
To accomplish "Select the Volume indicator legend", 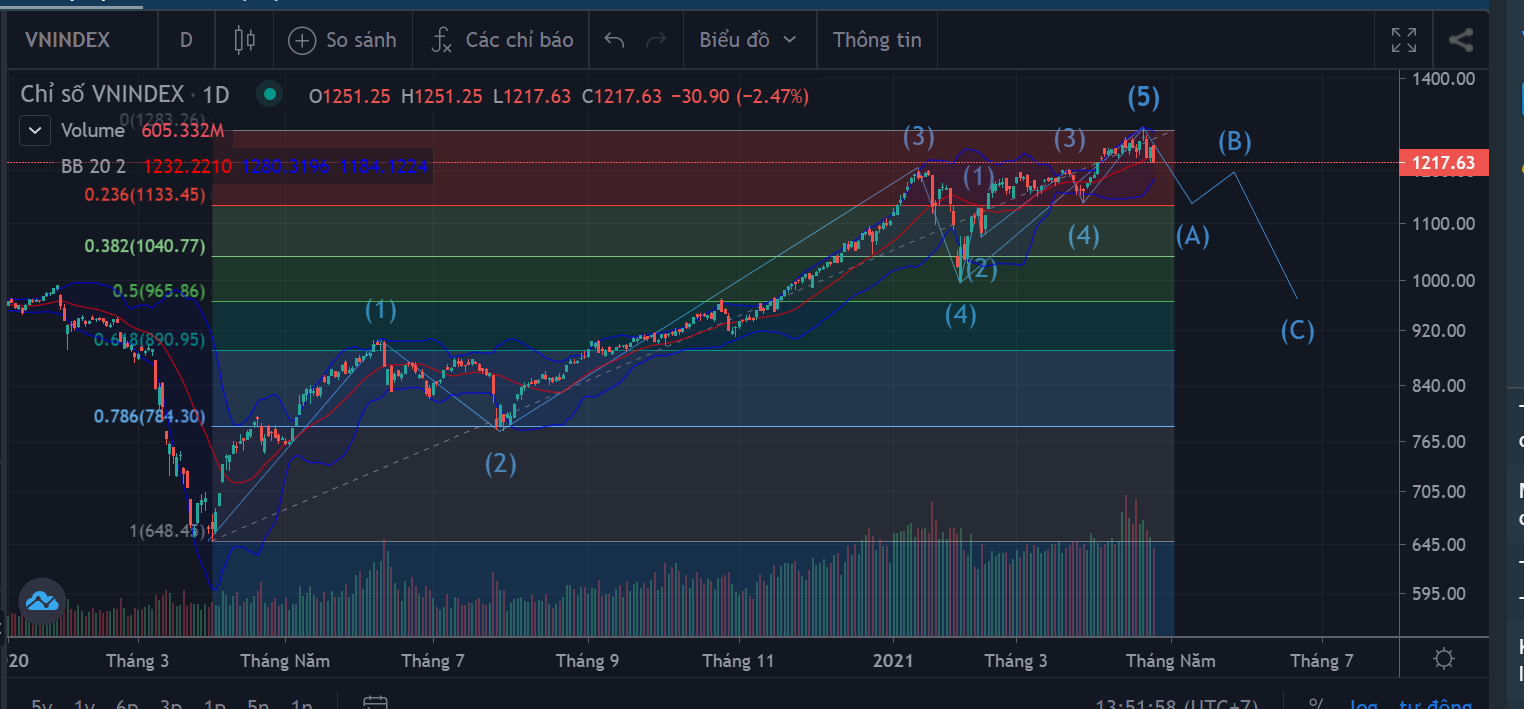I will click(93, 130).
